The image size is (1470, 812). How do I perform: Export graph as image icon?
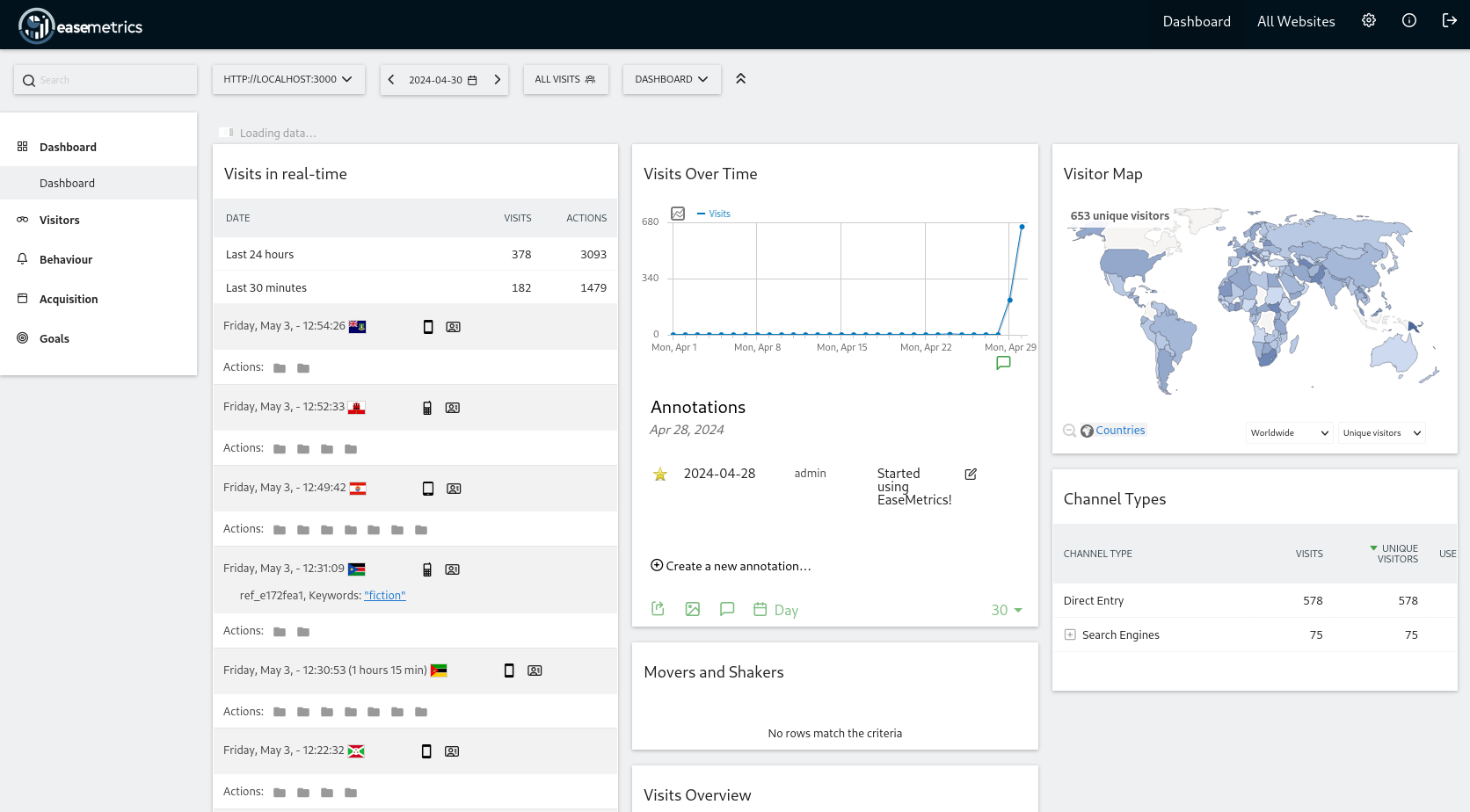(x=693, y=609)
